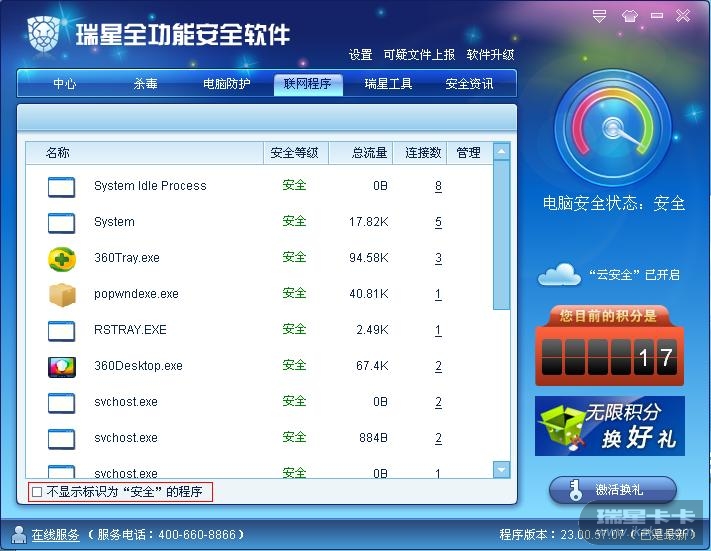Viewport: 711px width, 551px height.
Task: Click scrollbar down arrow in process list
Action: (x=502, y=469)
